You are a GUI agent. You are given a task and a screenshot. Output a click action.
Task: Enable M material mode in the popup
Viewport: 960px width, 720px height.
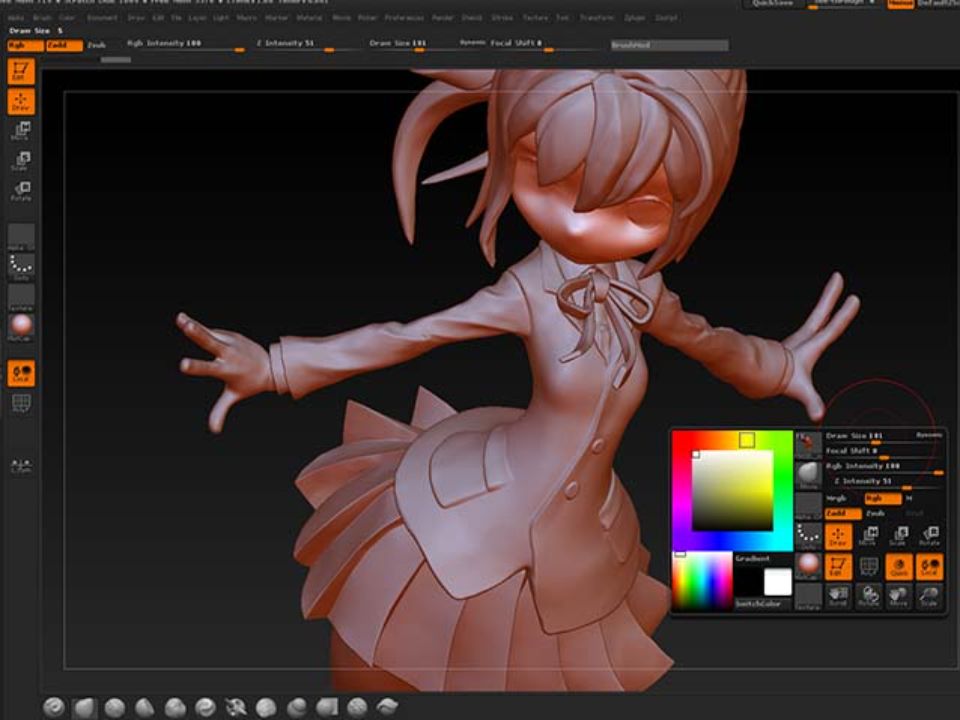pos(909,498)
